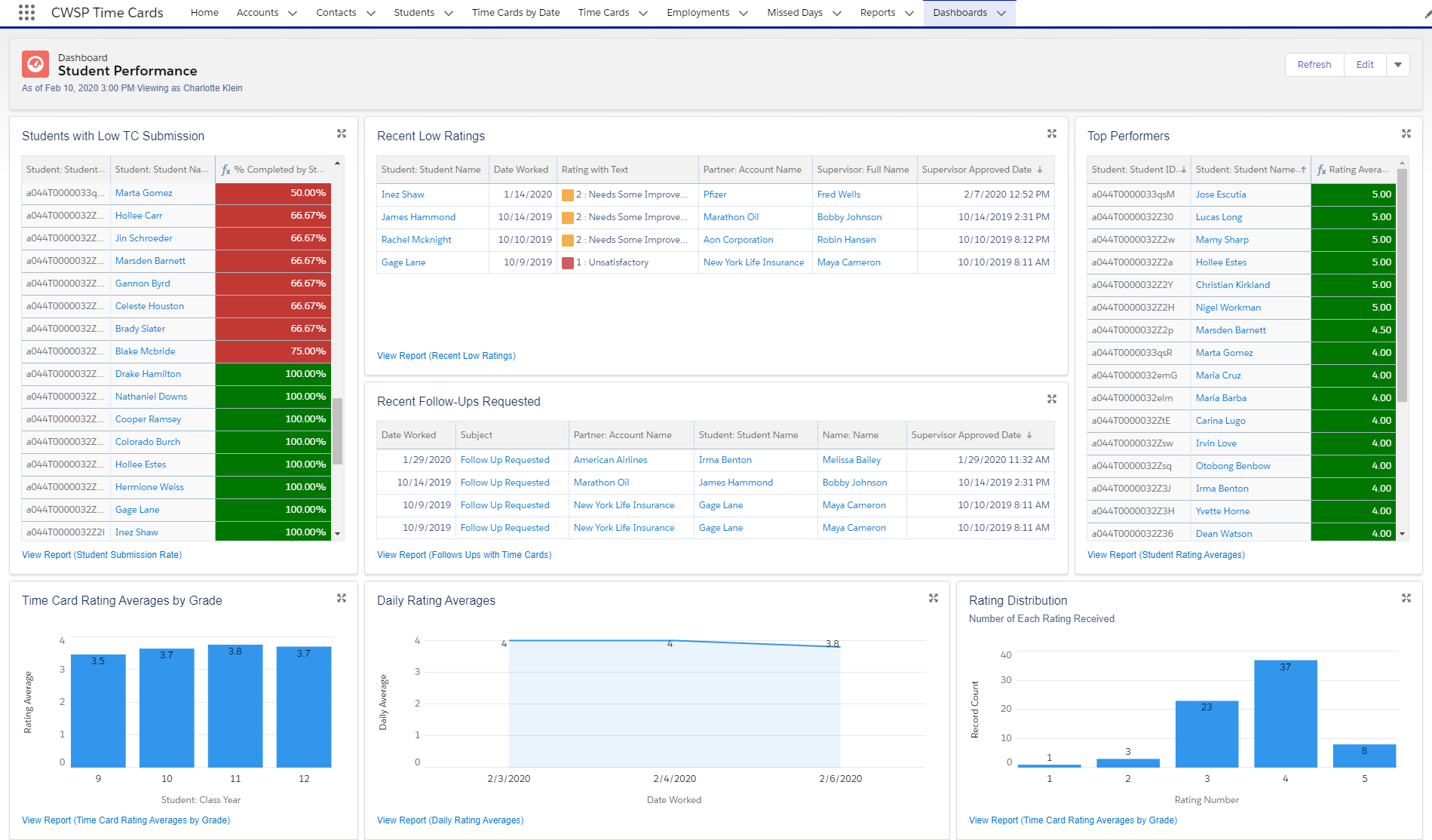The image size is (1432, 840).
Task: Click the Edit dashboard button
Action: click(x=1365, y=65)
